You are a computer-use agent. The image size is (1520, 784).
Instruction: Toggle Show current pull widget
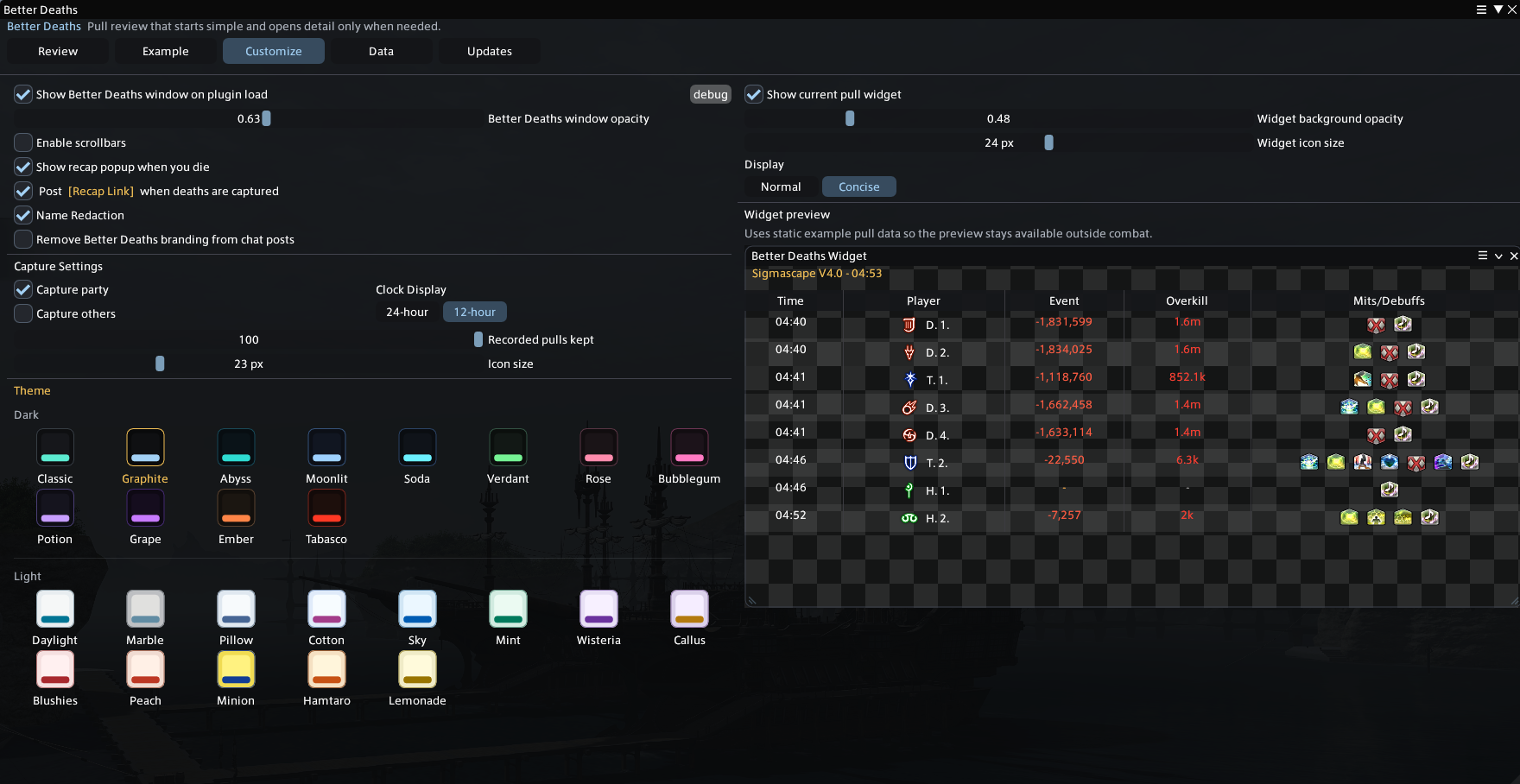point(754,94)
